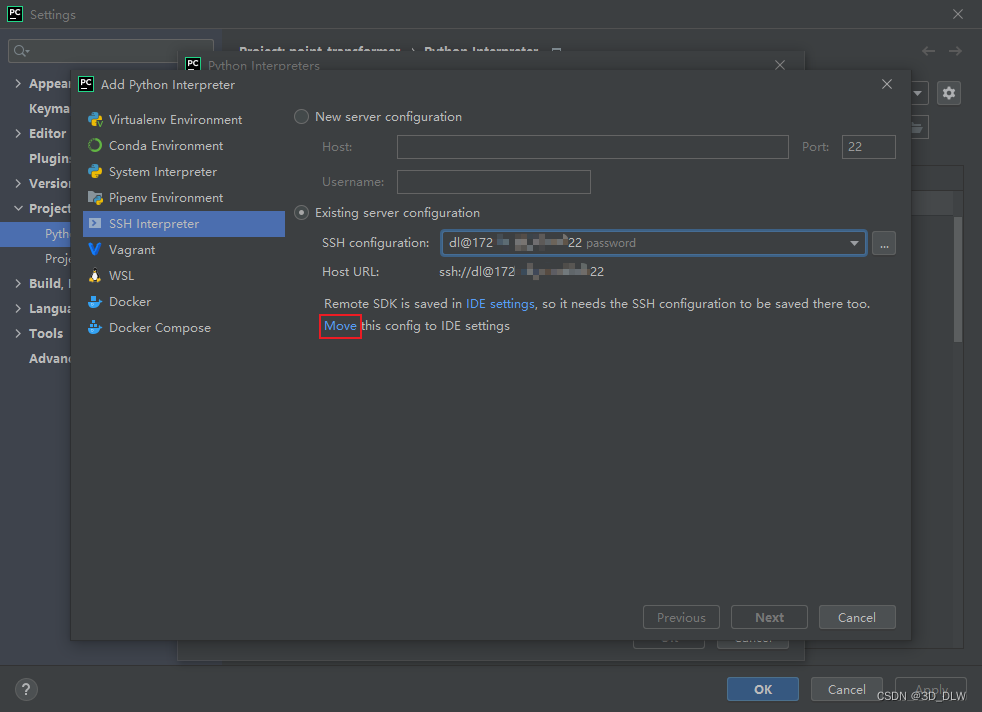982x712 pixels.
Task: Pick System Interpreter entry
Action: click(183, 172)
